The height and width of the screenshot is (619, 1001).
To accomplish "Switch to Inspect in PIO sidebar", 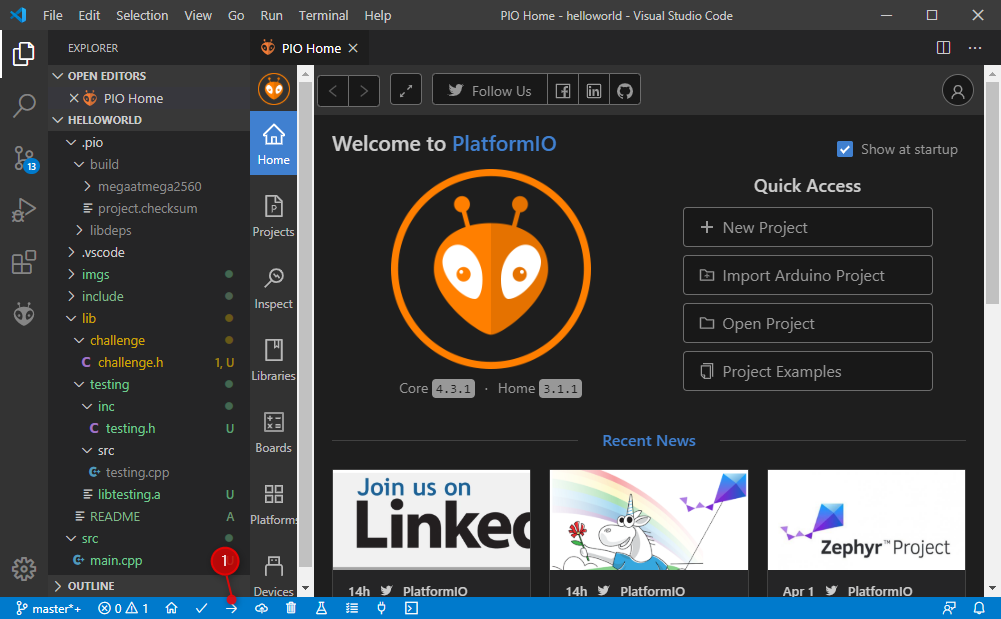I will click(273, 289).
